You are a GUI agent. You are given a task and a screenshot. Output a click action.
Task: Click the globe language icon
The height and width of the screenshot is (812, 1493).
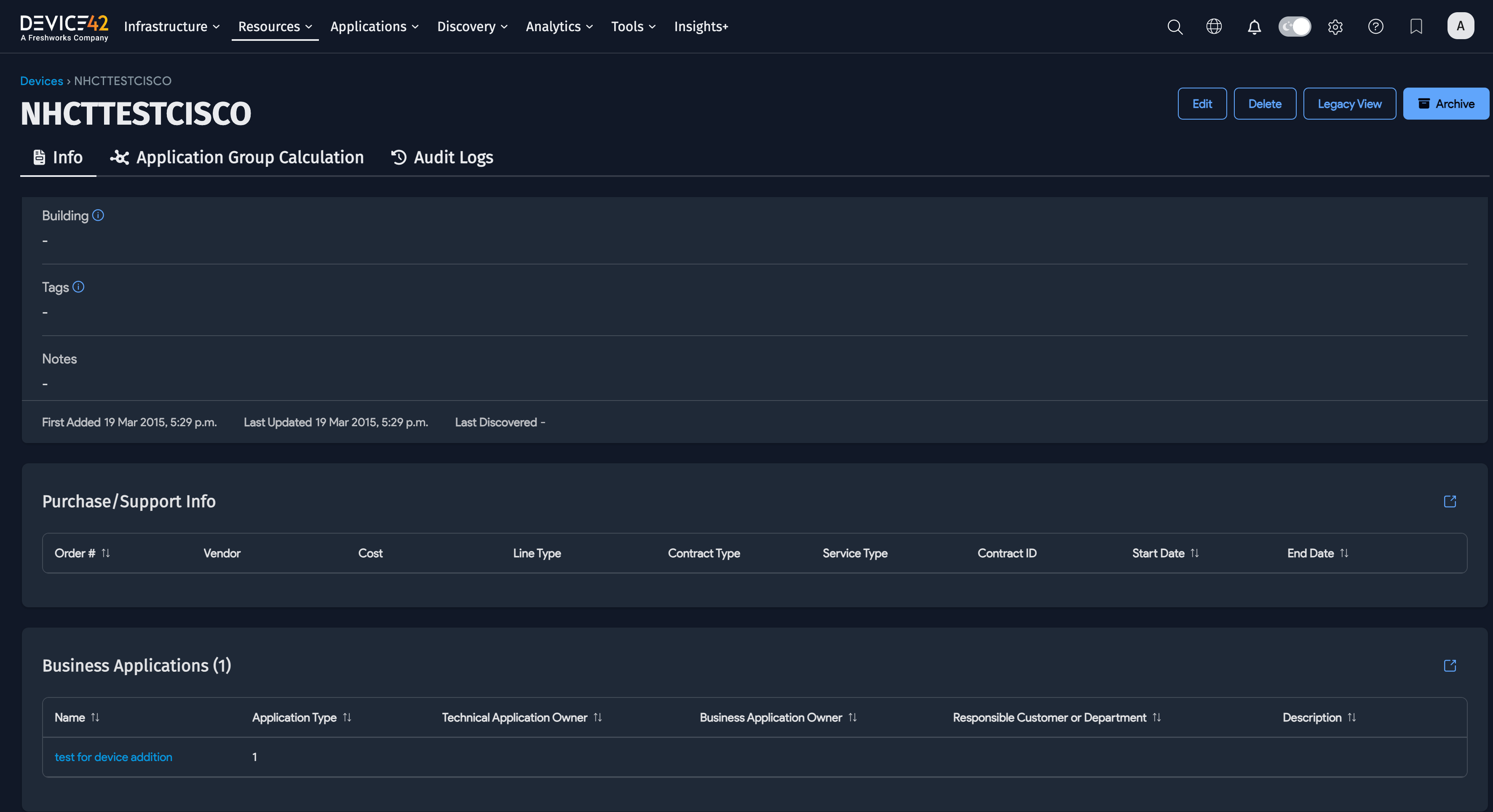1214,27
